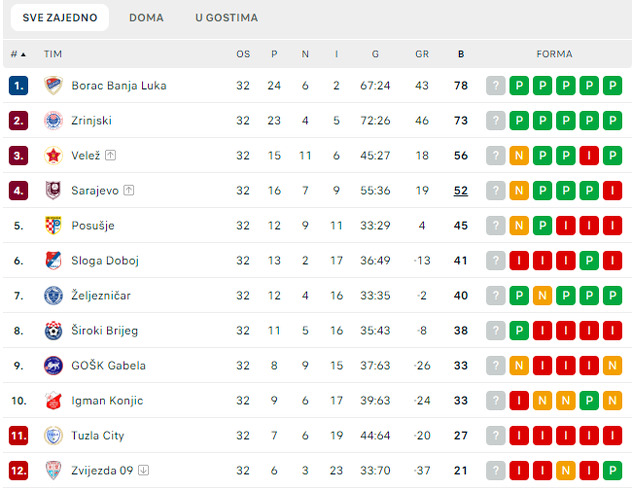Switch to the DOMA tab
Viewport: 632px width, 490px height.
pos(146,18)
